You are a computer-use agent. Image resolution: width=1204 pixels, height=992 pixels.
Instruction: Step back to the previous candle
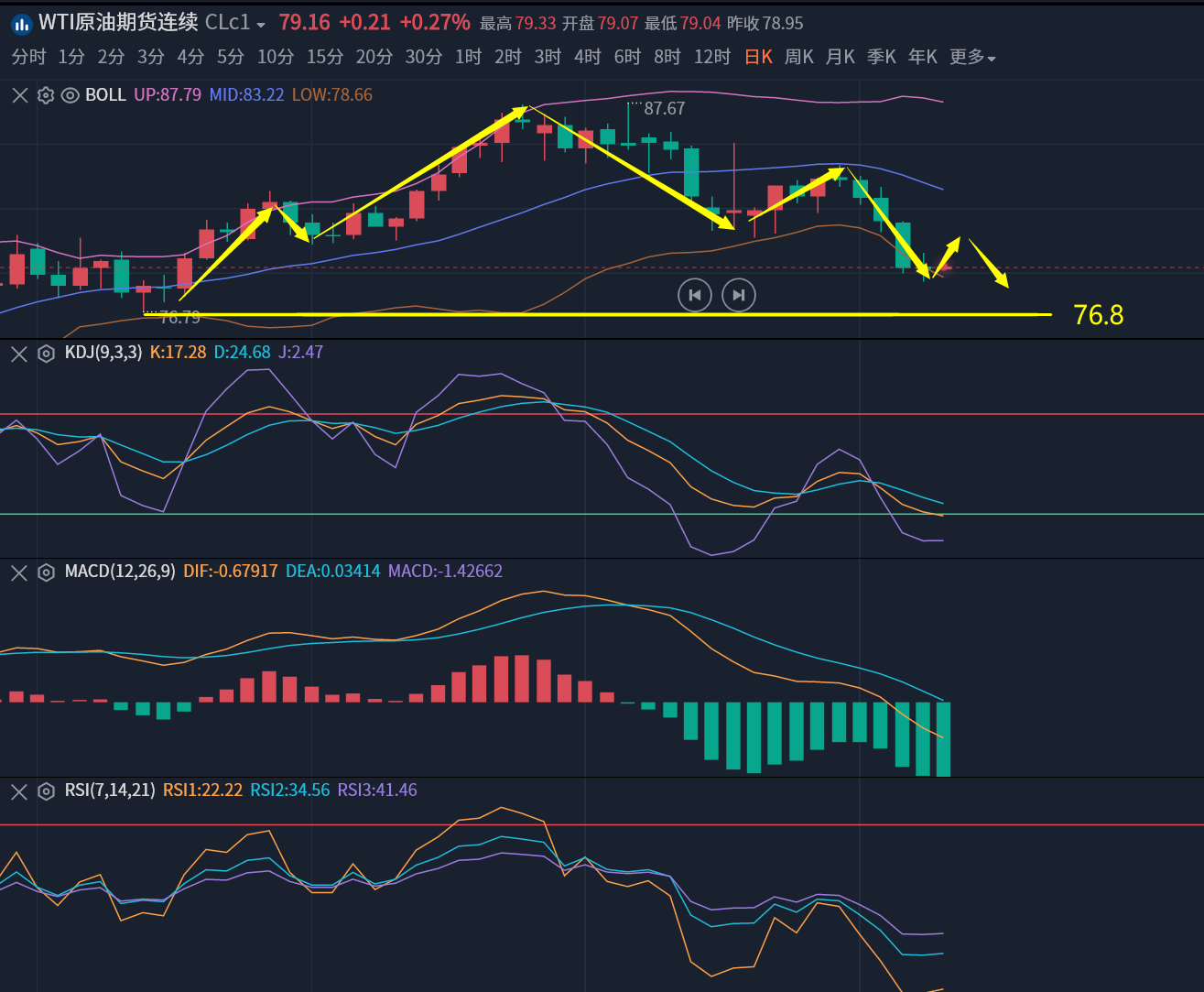click(x=695, y=295)
